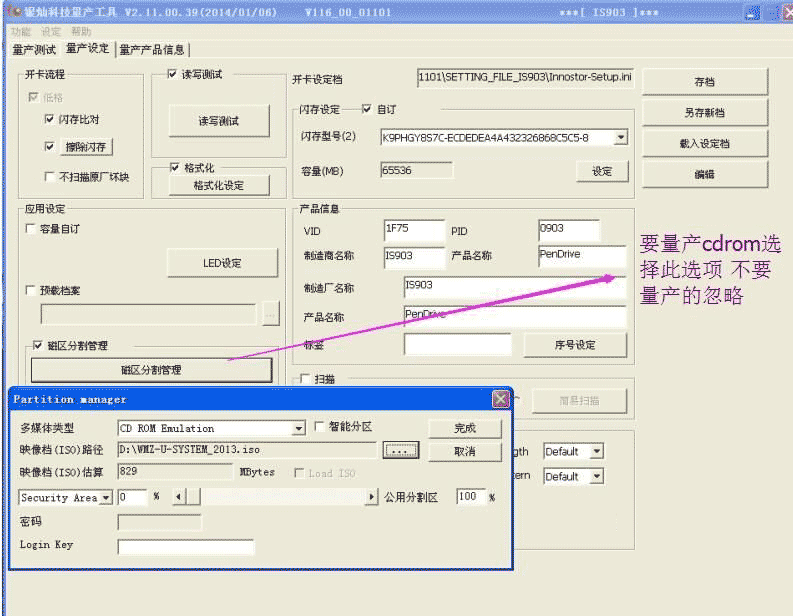
Task: Click the 磁区分割管理 button
Action: click(x=151, y=370)
